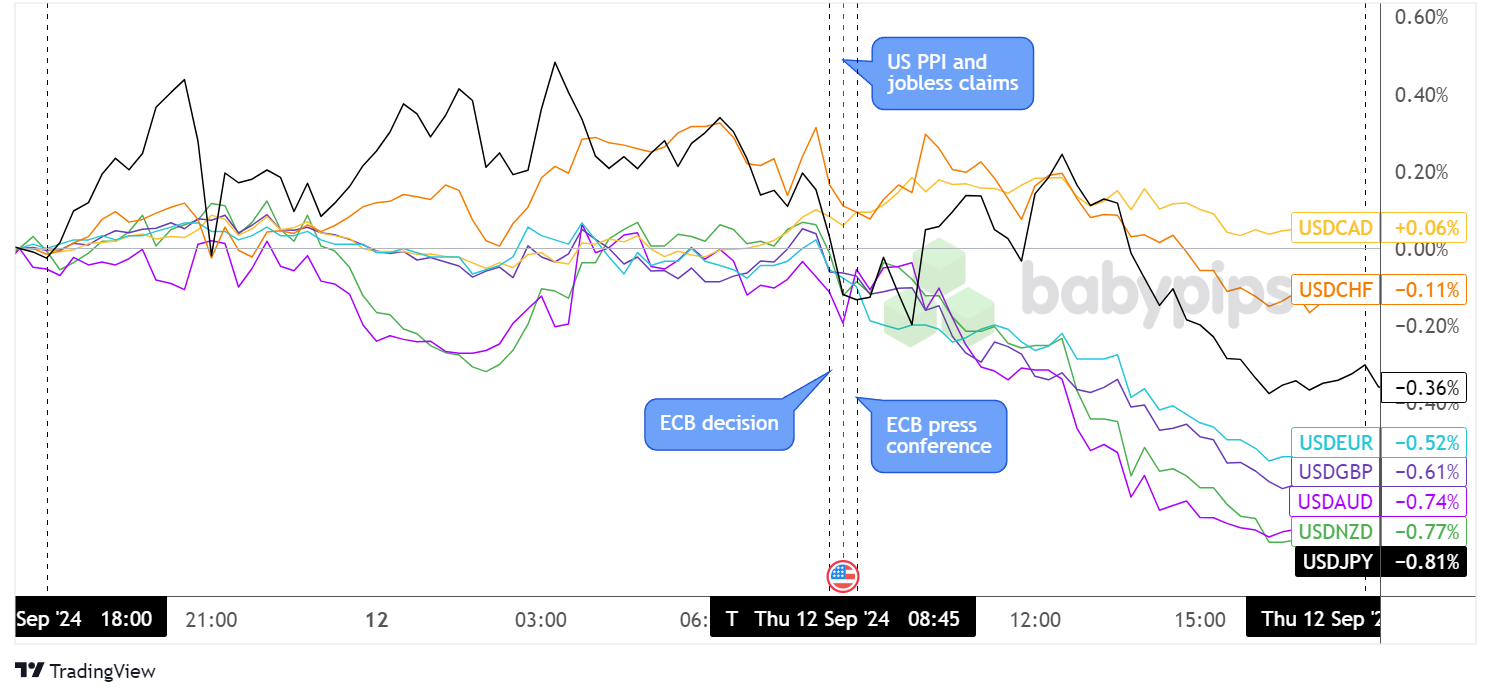
Task: Select the USDCAD series label
Action: pyautogui.click(x=1335, y=227)
